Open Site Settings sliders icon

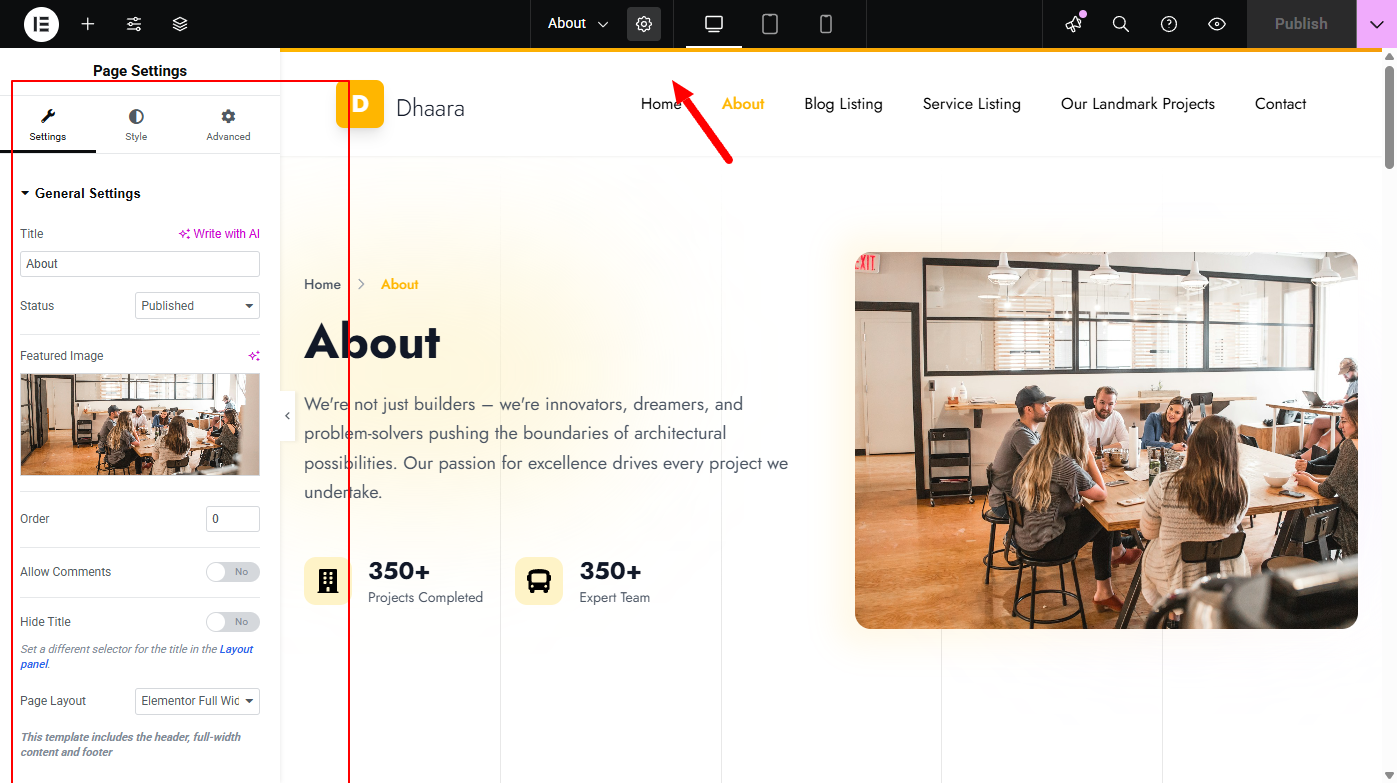click(134, 24)
